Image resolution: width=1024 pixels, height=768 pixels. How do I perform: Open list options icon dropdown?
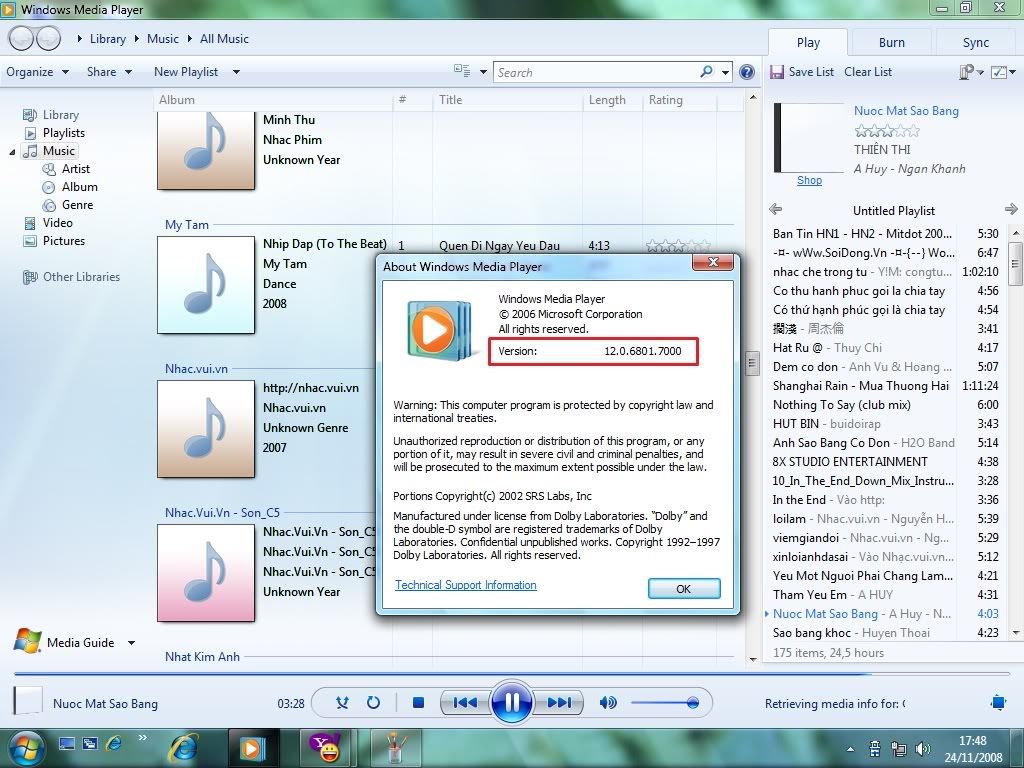[x=970, y=72]
